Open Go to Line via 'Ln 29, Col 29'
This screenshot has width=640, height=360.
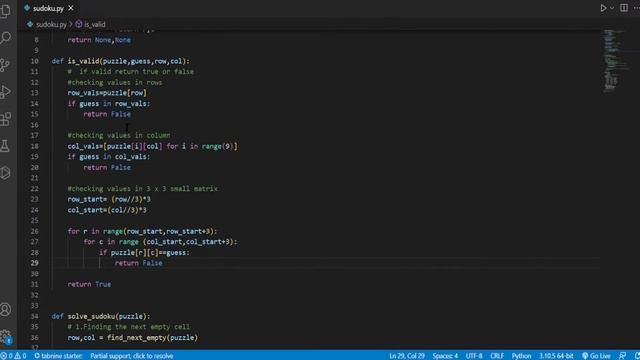point(407,356)
